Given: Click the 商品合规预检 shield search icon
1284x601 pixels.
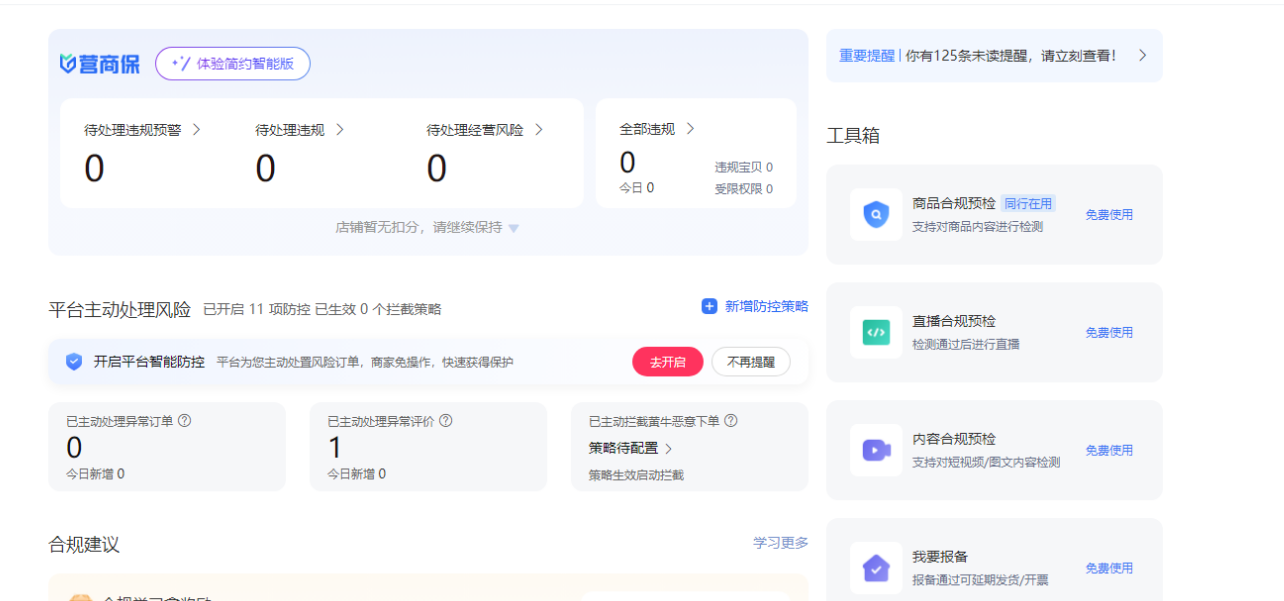Looking at the screenshot, I should (875, 214).
